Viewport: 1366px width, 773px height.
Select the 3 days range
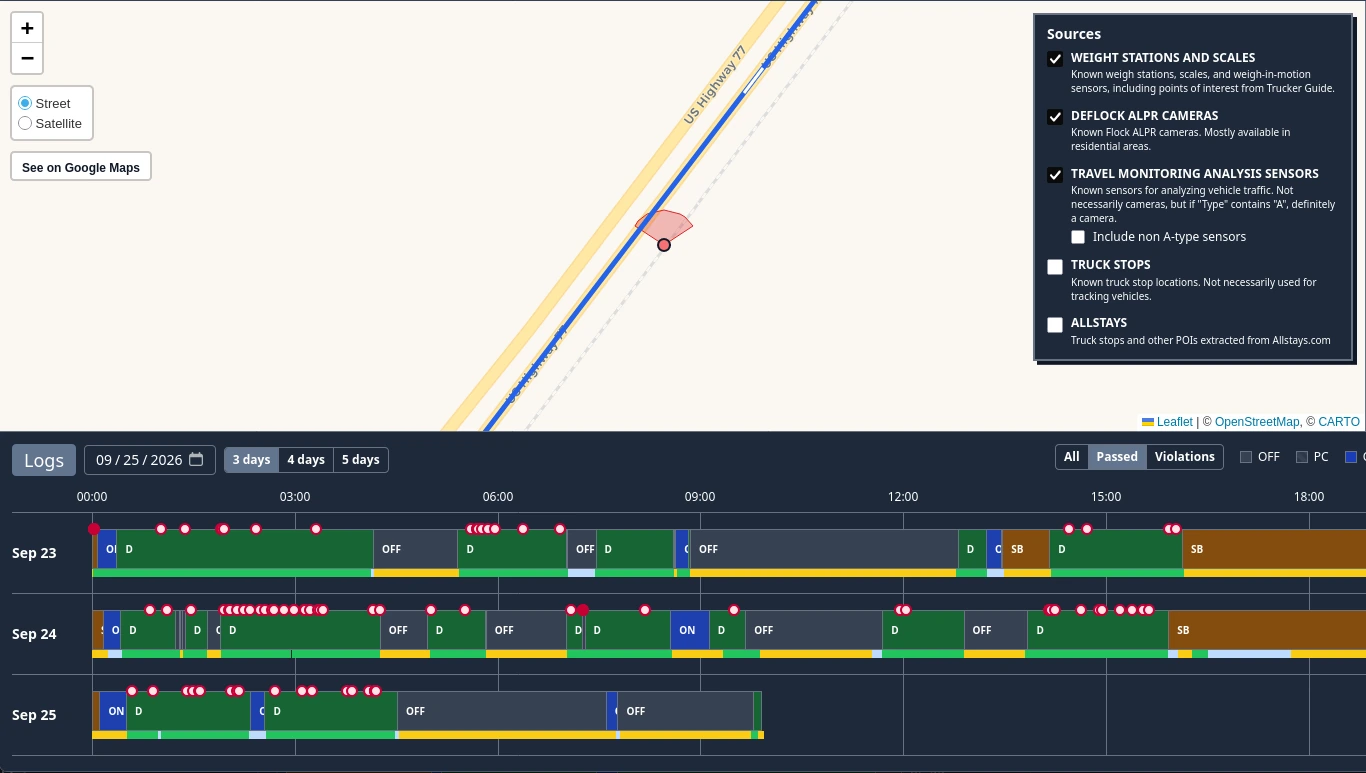[251, 460]
